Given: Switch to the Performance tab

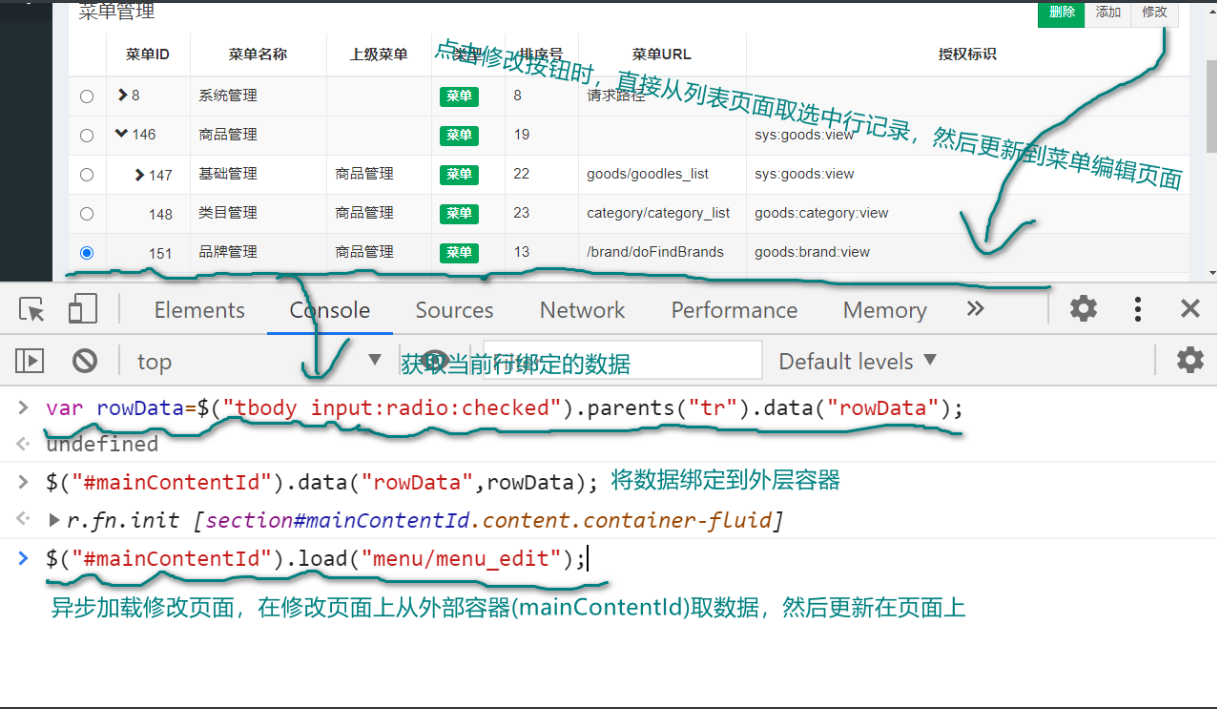Looking at the screenshot, I should [x=734, y=310].
